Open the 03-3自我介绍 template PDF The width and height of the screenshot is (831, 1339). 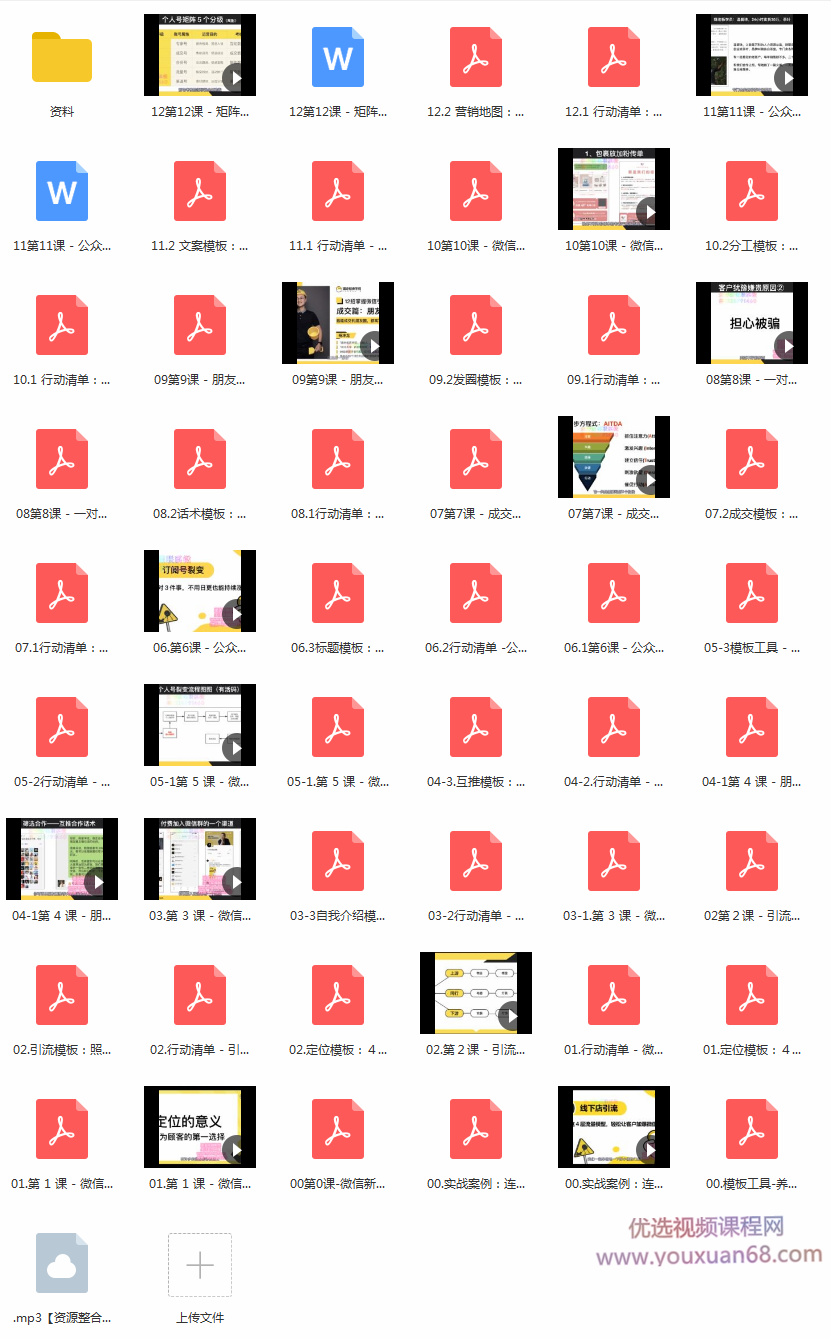[338, 861]
